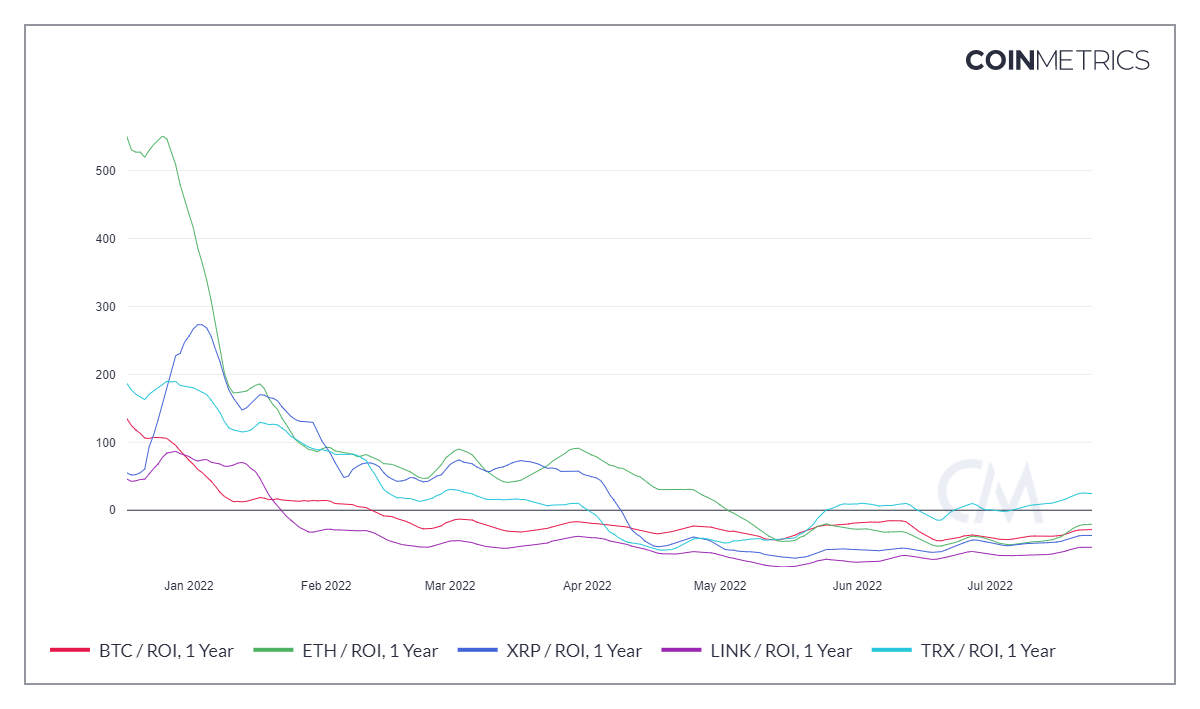The height and width of the screenshot is (709, 1200).
Task: Click the CM watermark in the chart
Action: click(x=989, y=484)
